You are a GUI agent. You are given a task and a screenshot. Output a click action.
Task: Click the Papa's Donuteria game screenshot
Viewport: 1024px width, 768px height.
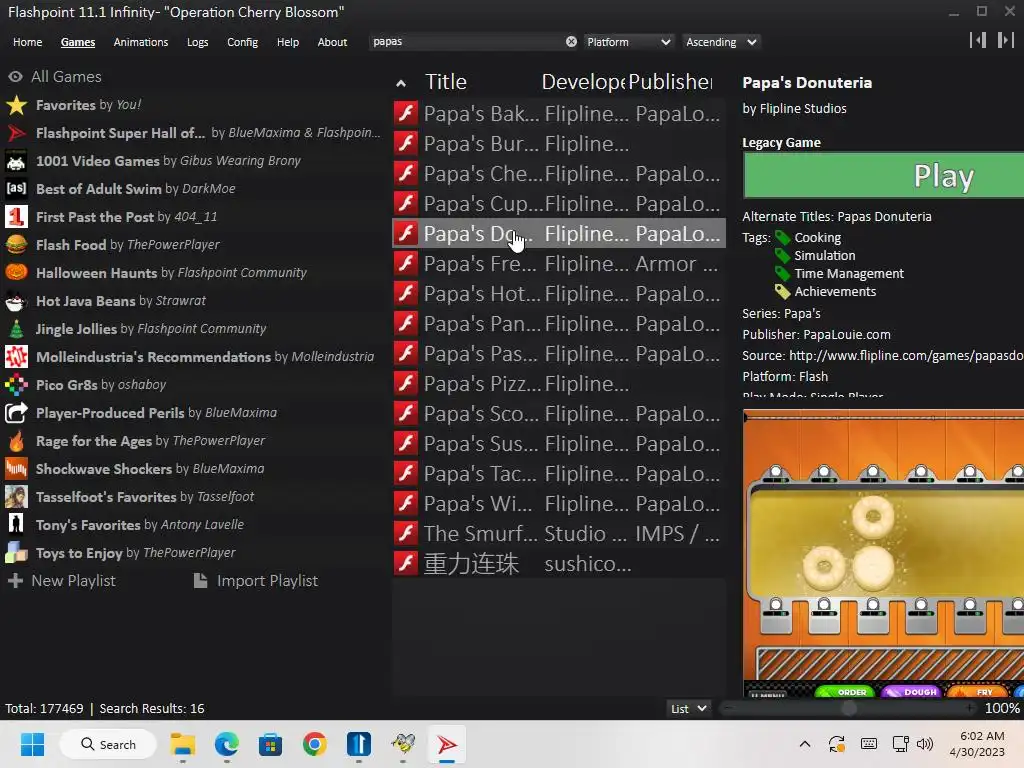point(883,554)
